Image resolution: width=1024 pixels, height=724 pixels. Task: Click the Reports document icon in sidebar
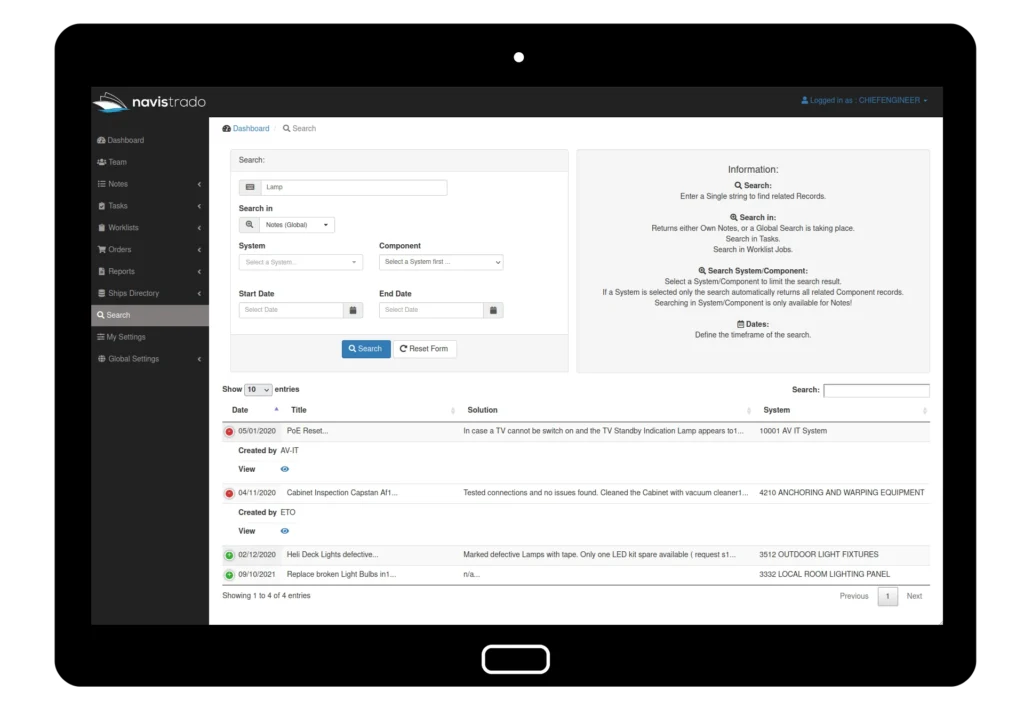point(101,272)
